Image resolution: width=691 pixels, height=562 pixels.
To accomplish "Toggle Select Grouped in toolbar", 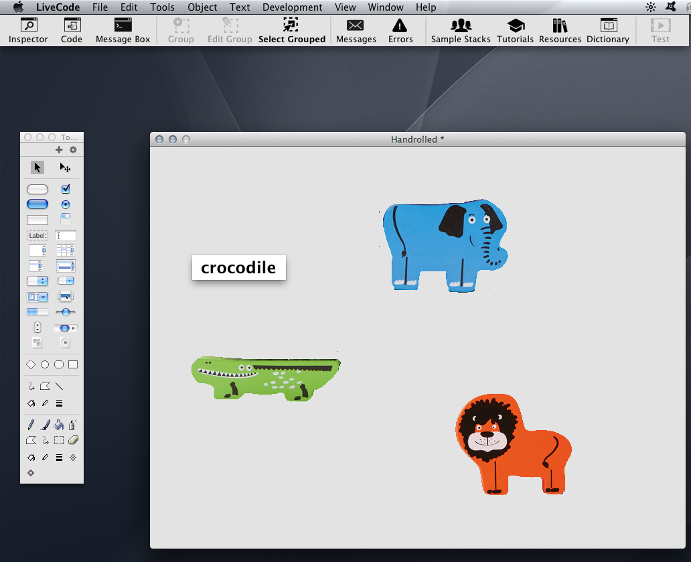I will pyautogui.click(x=291, y=30).
